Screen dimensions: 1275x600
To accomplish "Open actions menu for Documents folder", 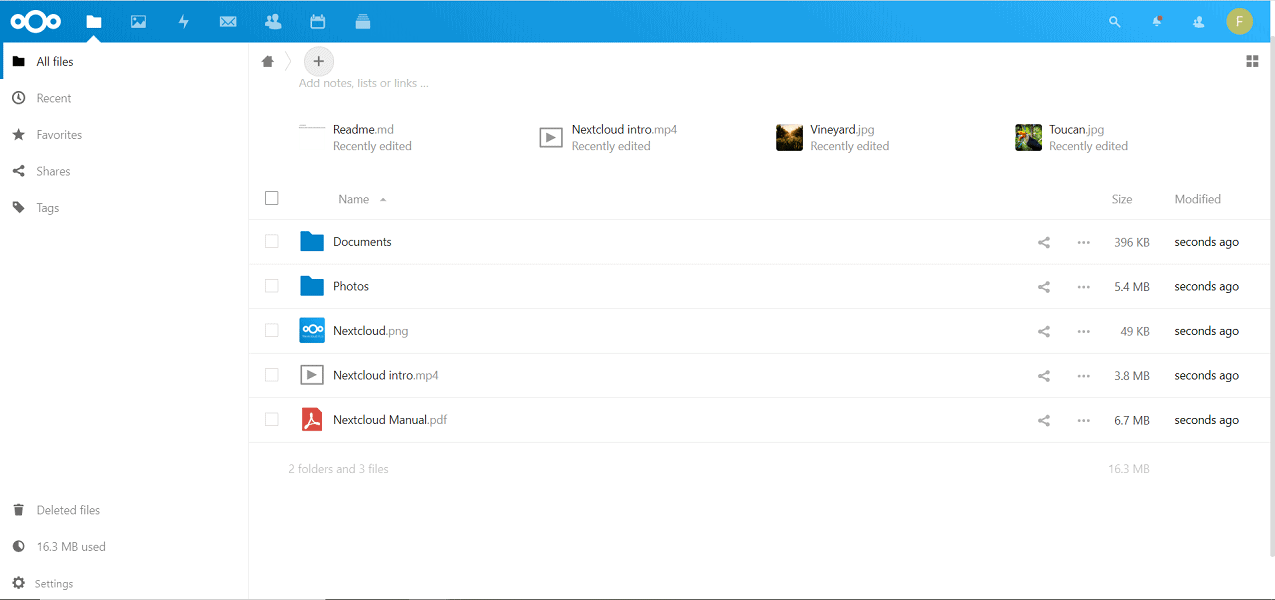I will 1083,242.
